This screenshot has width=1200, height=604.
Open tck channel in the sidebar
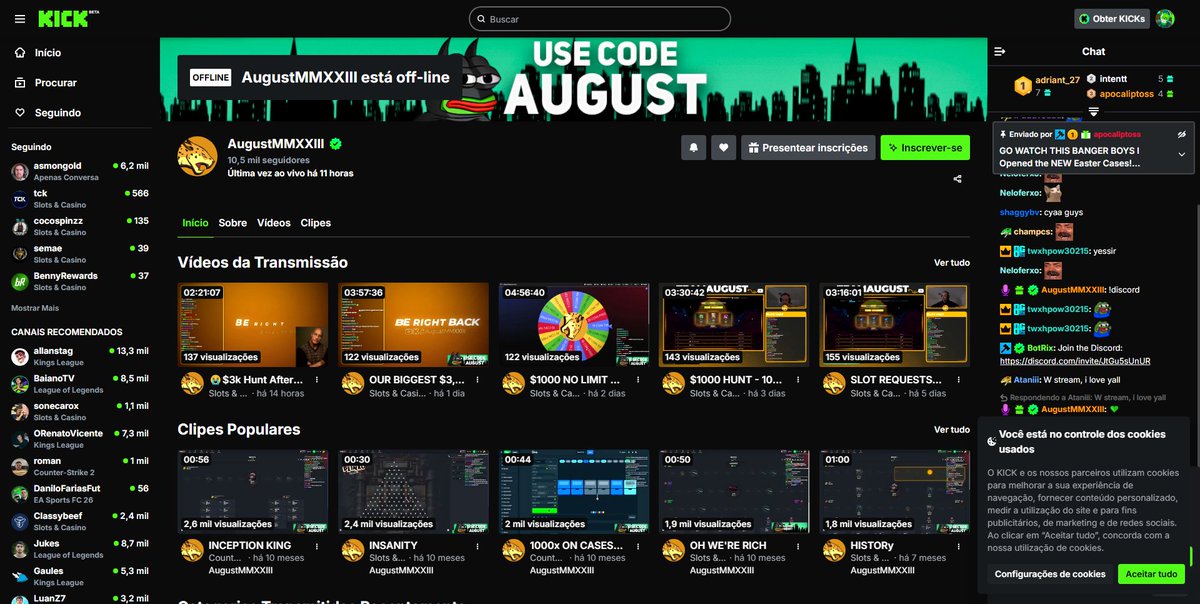[x=80, y=198]
